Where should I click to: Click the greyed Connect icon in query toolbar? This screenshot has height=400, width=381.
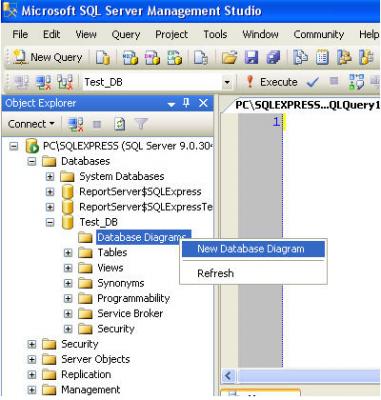(22, 82)
